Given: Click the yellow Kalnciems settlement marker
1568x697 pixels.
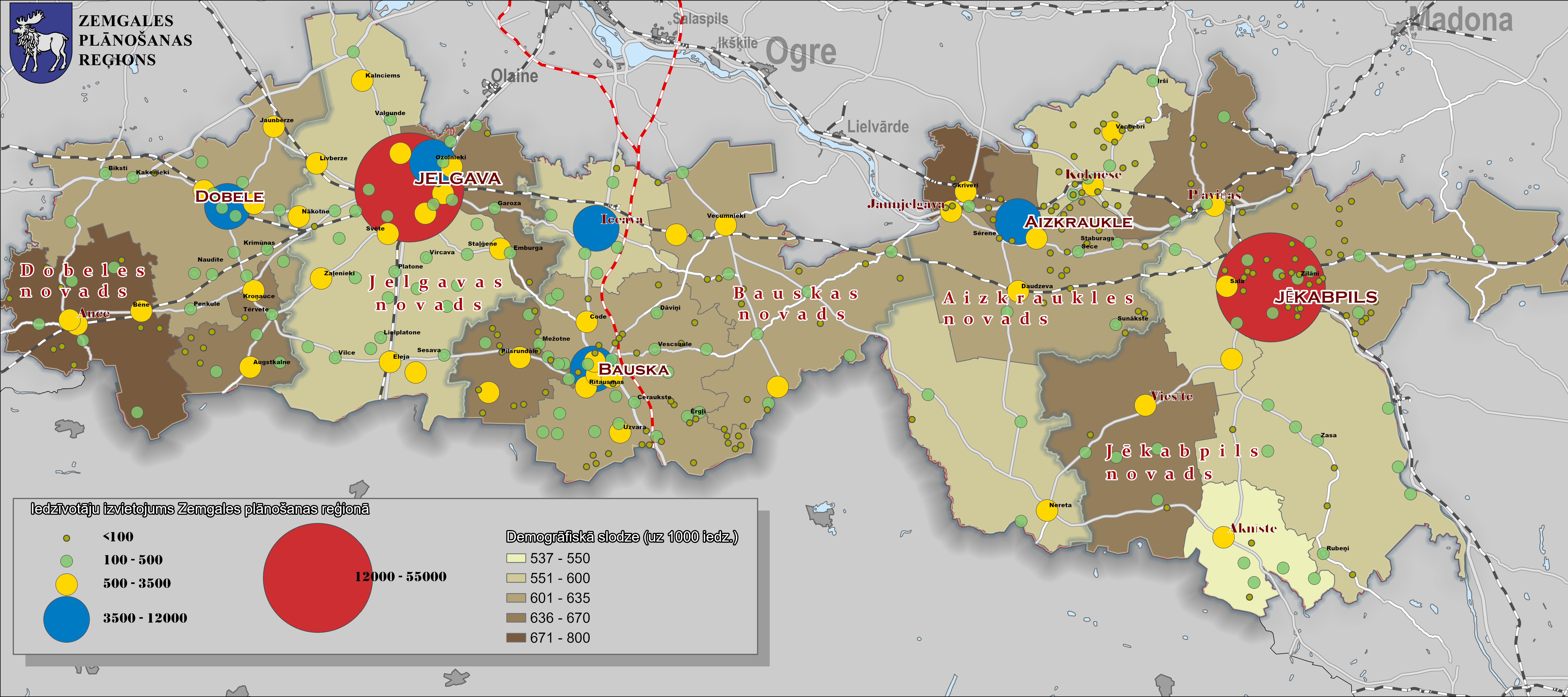Looking at the screenshot, I should (362, 81).
